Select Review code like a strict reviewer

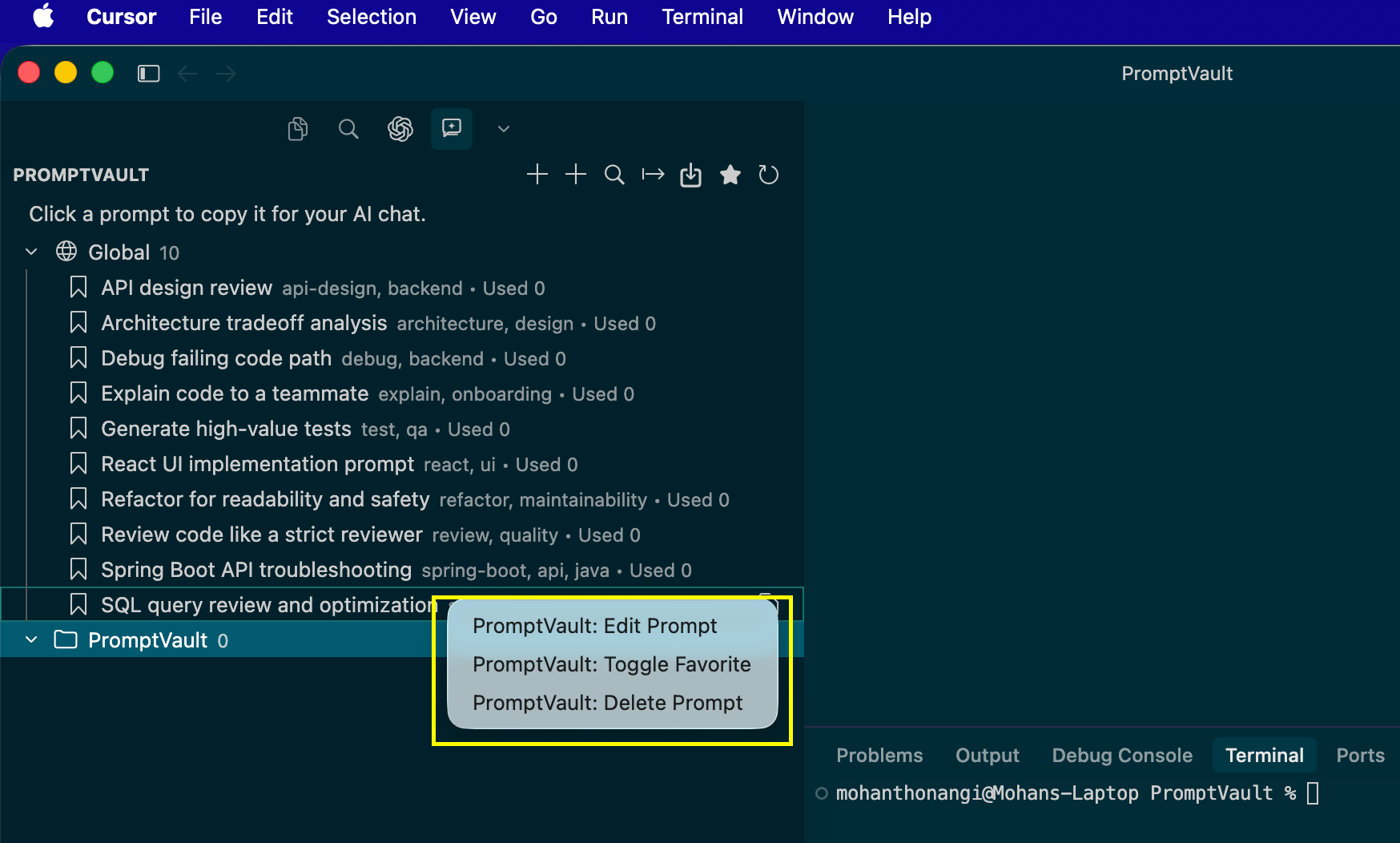click(402, 534)
